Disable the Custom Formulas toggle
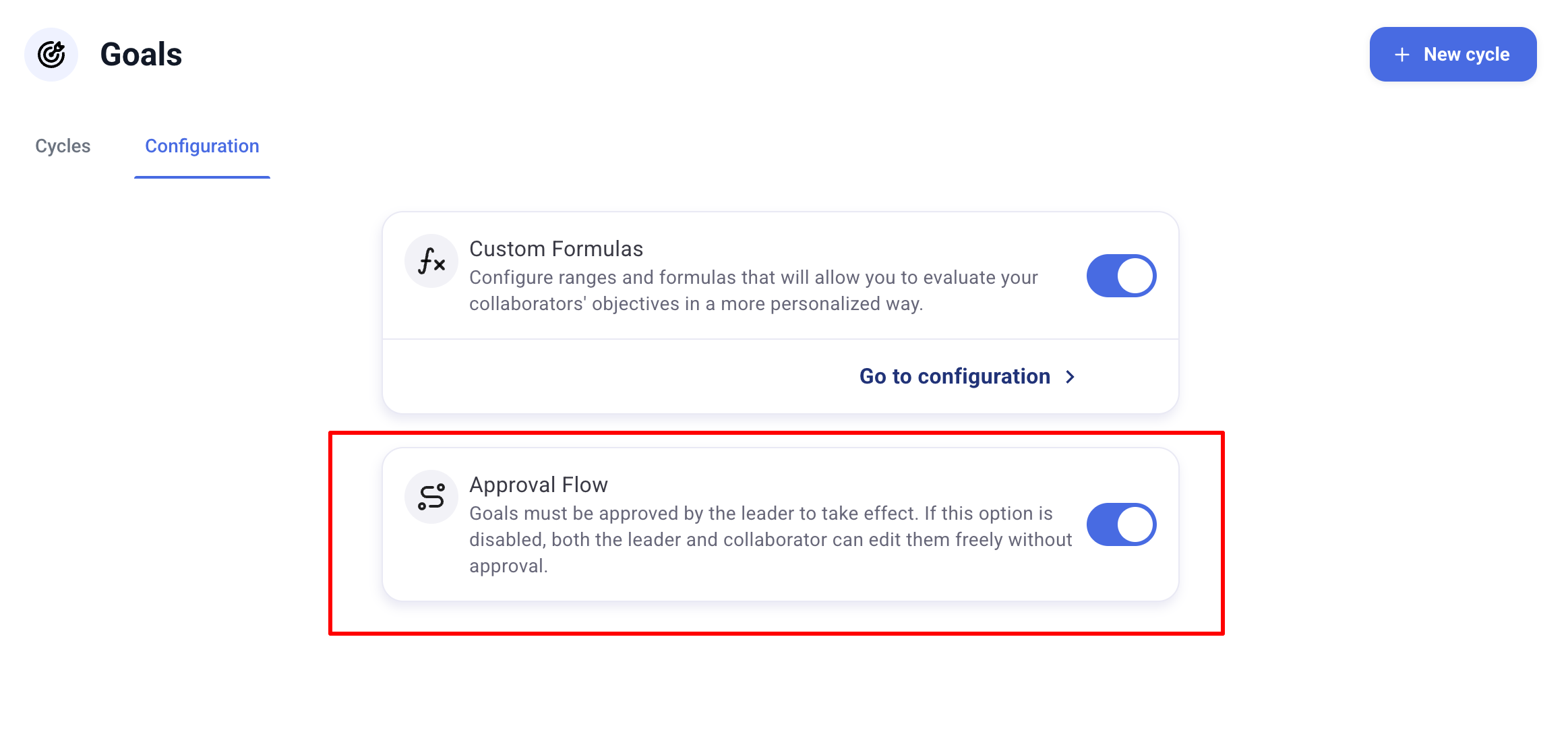 tap(1121, 276)
